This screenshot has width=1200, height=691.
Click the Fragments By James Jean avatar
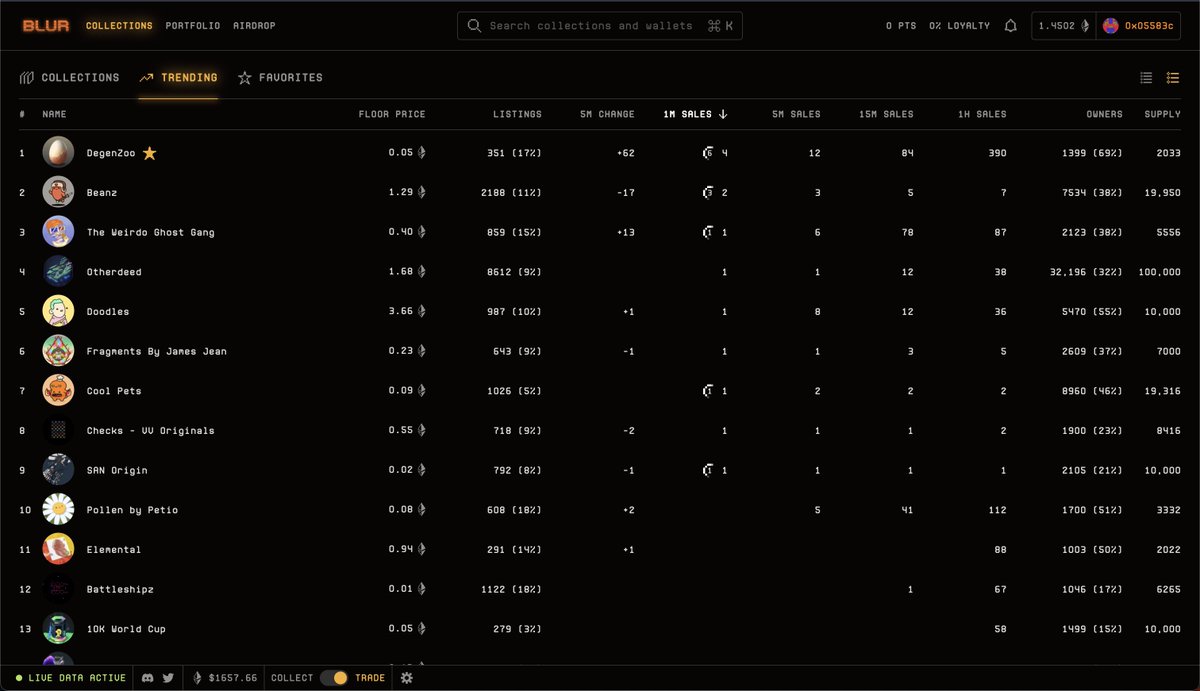[x=58, y=351]
